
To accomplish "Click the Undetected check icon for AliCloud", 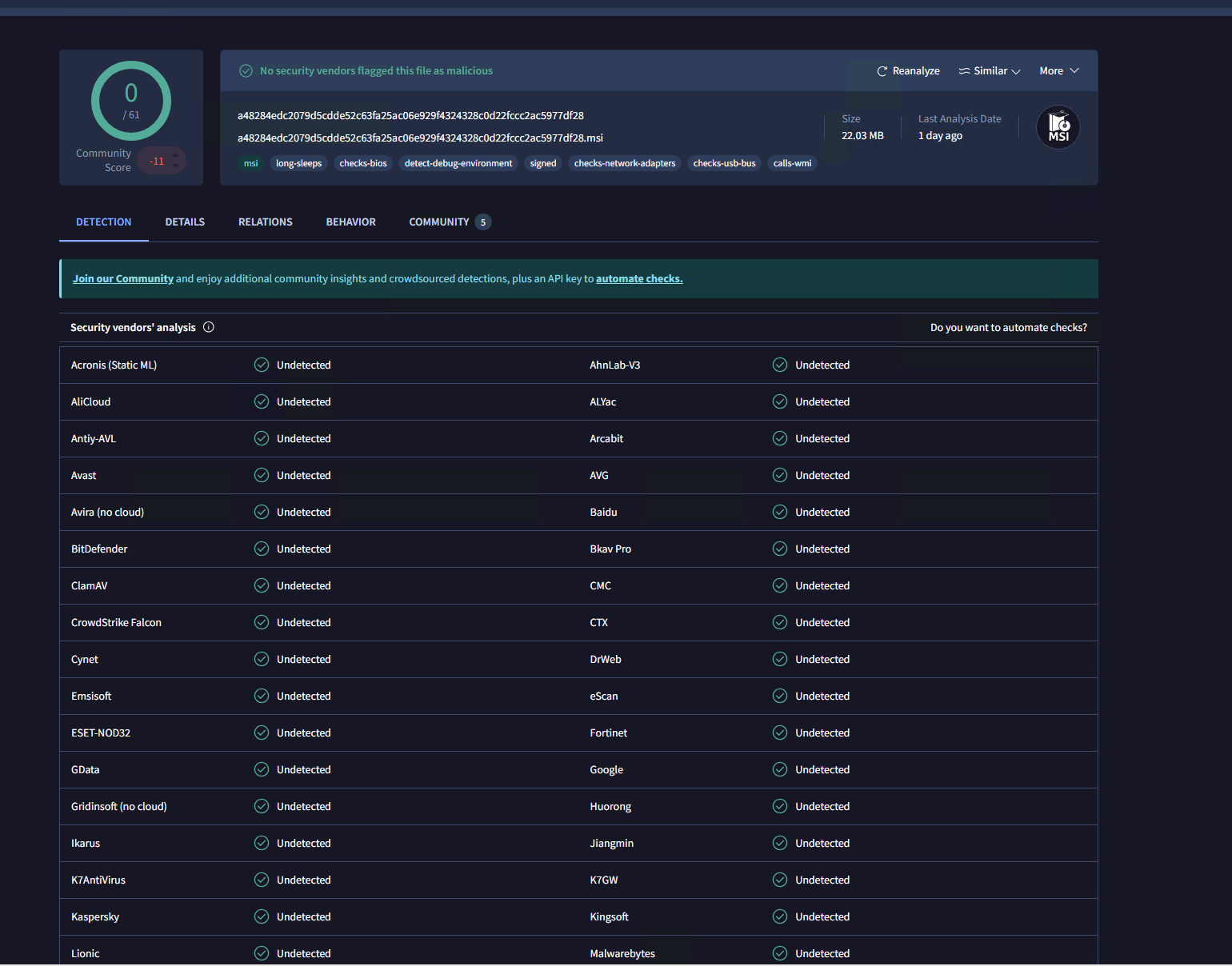I will [262, 401].
